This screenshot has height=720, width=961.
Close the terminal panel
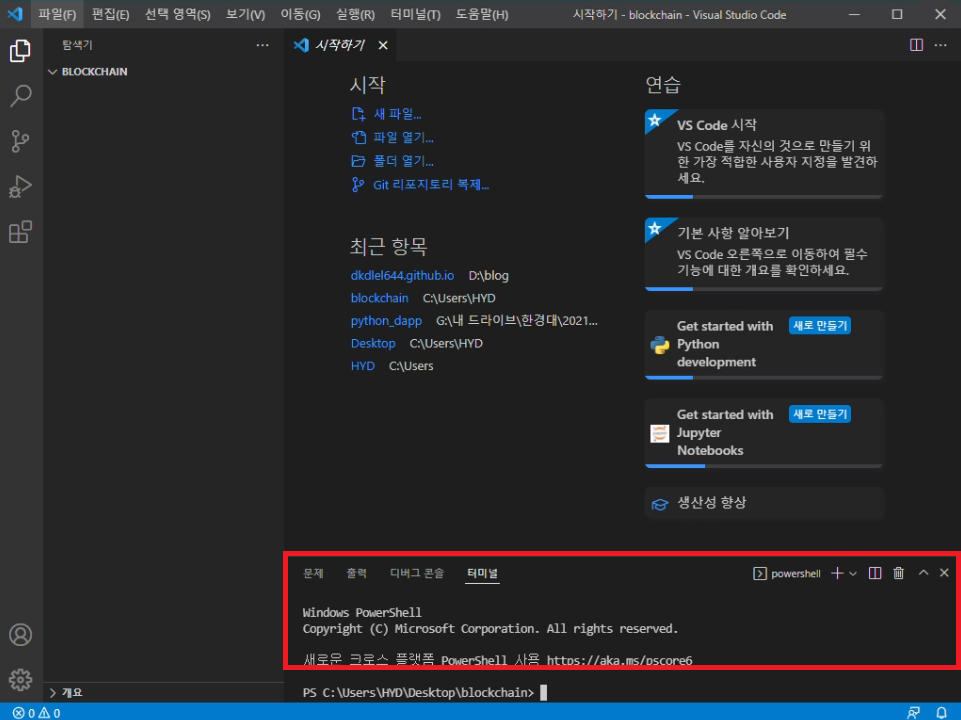(x=944, y=573)
